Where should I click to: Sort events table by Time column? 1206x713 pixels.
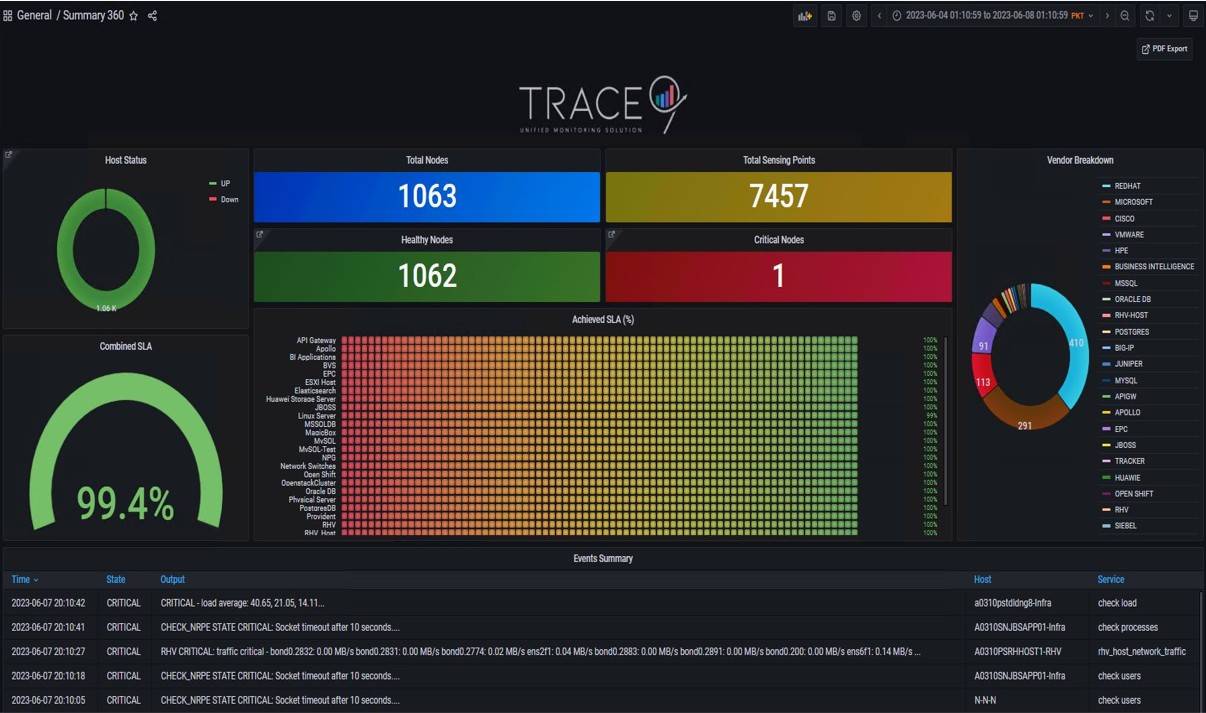click(x=25, y=579)
